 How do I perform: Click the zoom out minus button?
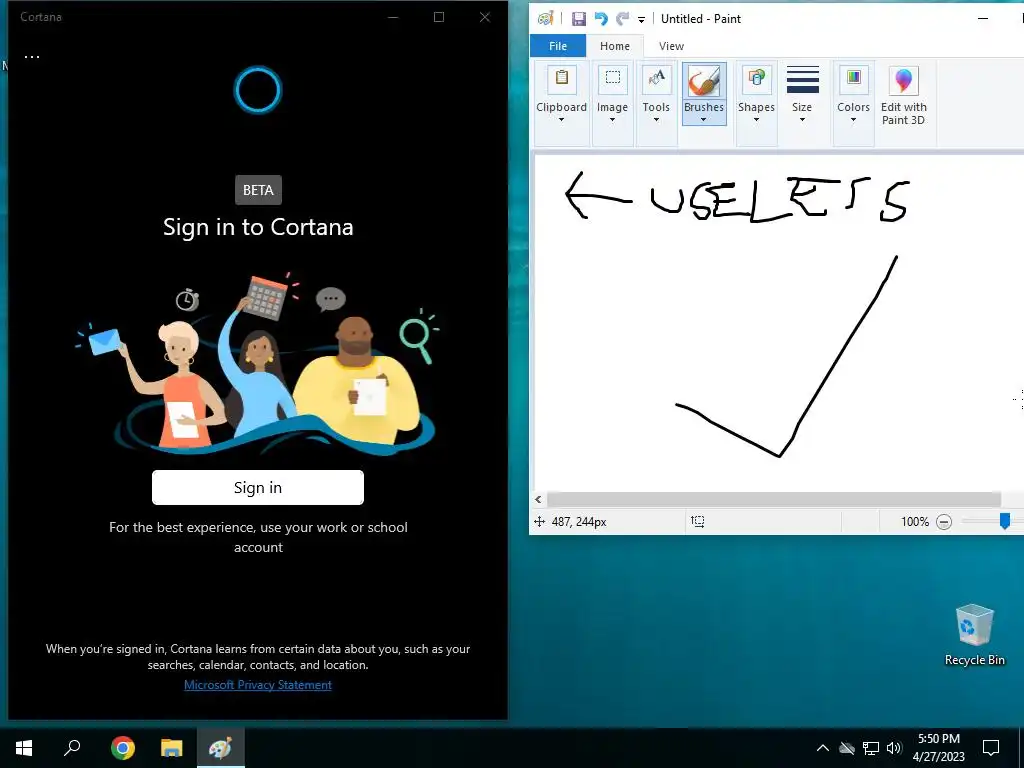point(944,522)
